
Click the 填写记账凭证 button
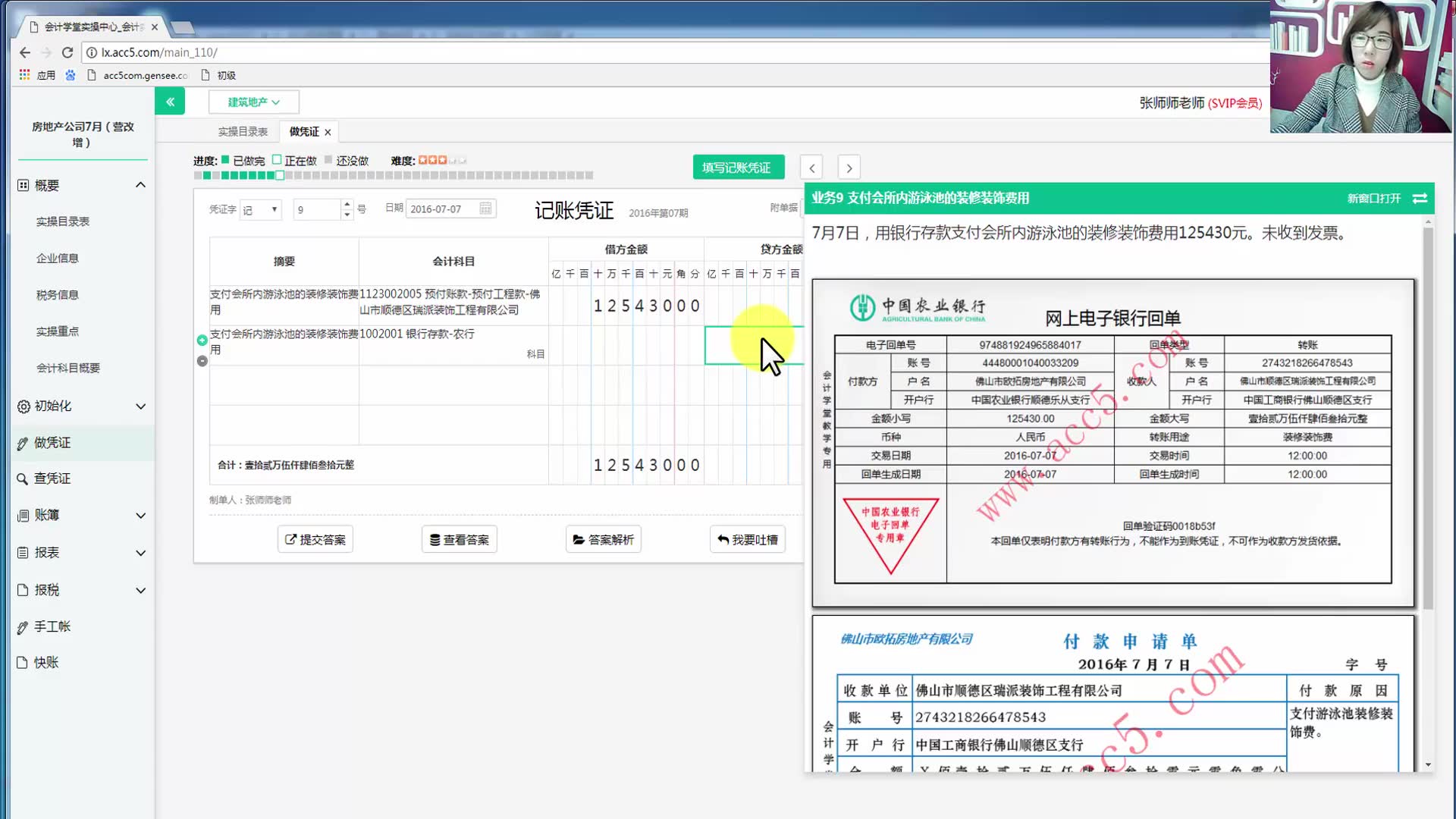[738, 167]
